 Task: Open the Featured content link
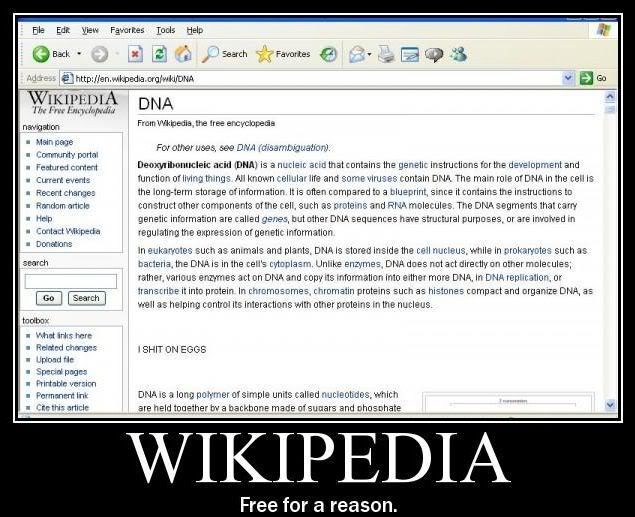(x=67, y=167)
